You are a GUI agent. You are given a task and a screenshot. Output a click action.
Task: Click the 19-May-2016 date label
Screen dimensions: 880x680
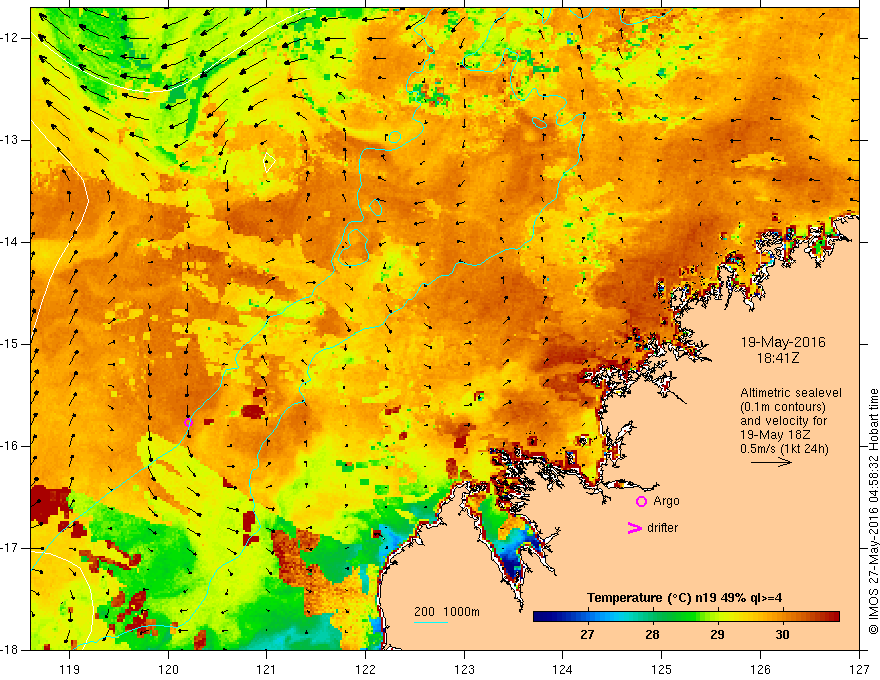coord(783,342)
